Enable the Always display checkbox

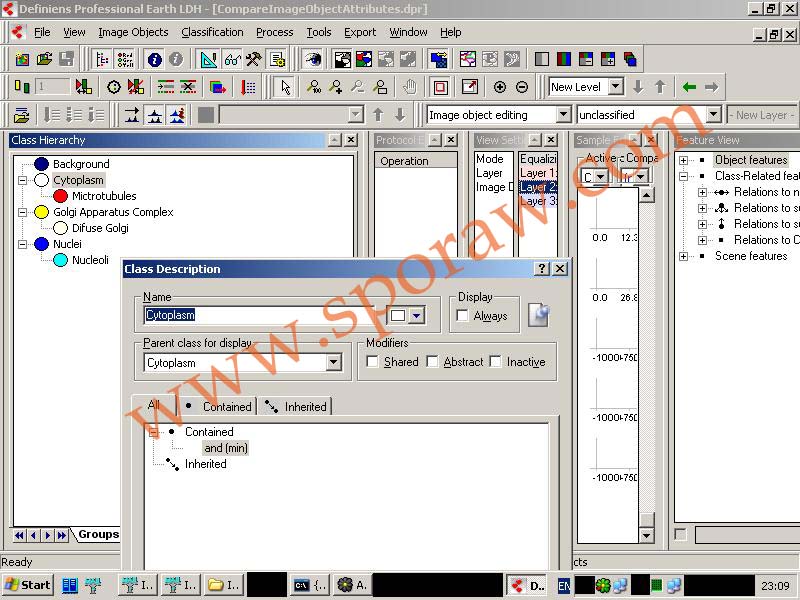(462, 316)
